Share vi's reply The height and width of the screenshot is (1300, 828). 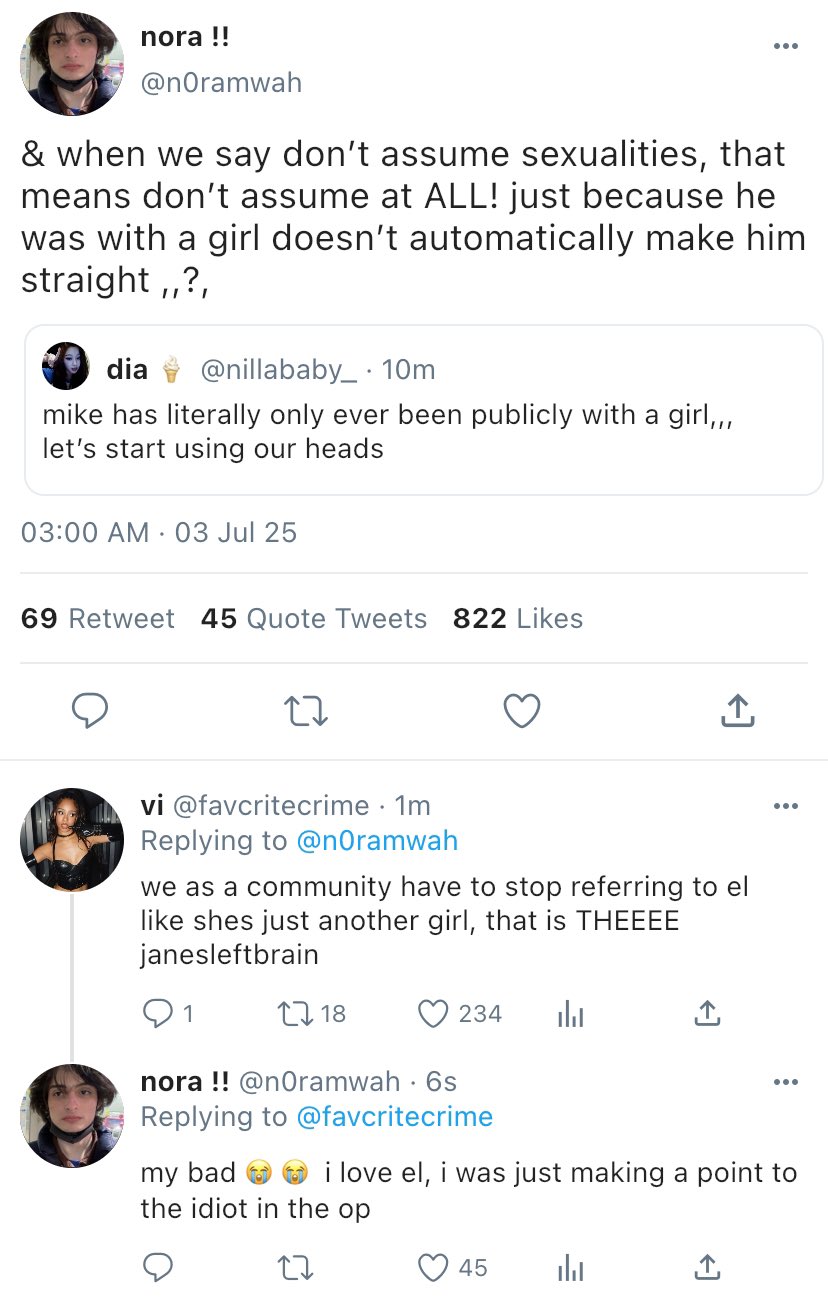point(706,1014)
